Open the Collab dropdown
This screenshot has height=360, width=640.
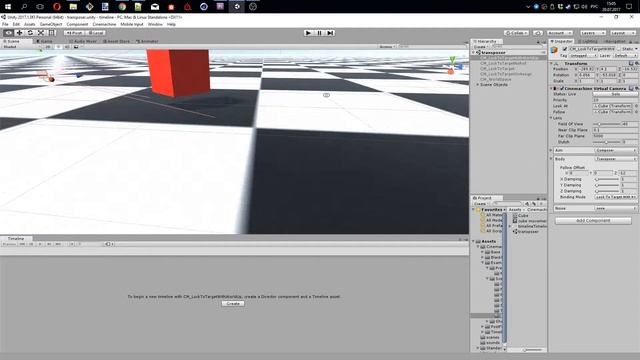point(516,33)
